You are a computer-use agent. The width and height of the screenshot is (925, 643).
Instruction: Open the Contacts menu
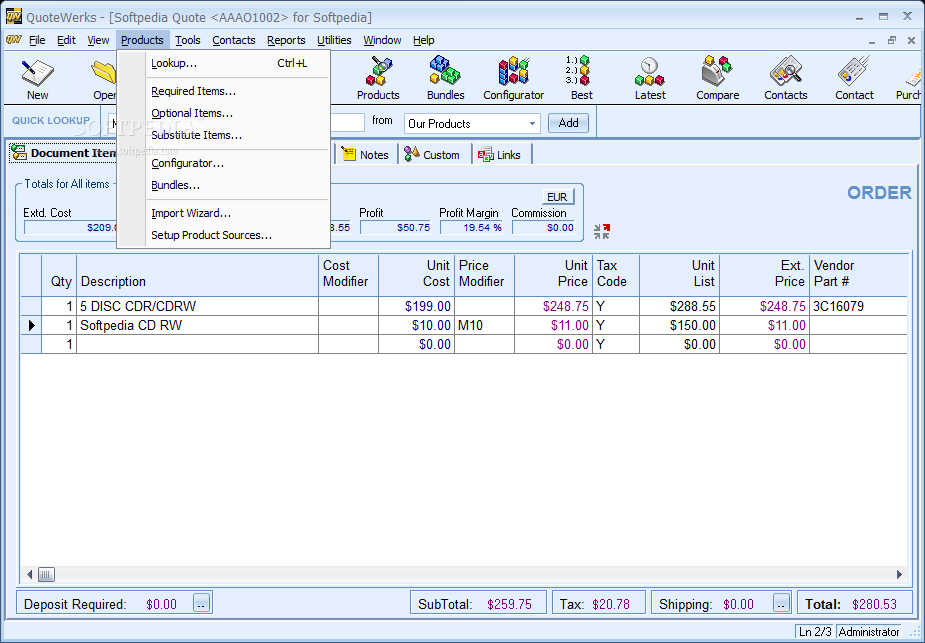click(234, 40)
